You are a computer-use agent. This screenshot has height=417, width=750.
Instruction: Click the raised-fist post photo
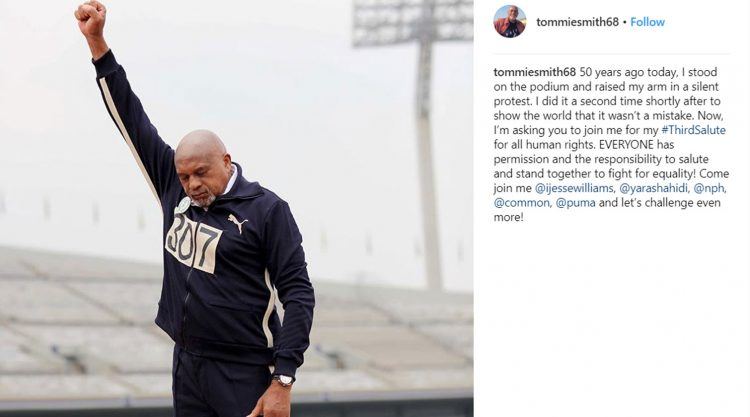click(237, 208)
